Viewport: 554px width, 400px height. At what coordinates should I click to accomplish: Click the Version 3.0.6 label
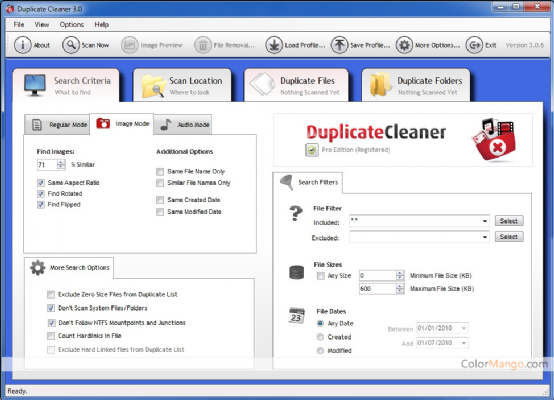525,45
